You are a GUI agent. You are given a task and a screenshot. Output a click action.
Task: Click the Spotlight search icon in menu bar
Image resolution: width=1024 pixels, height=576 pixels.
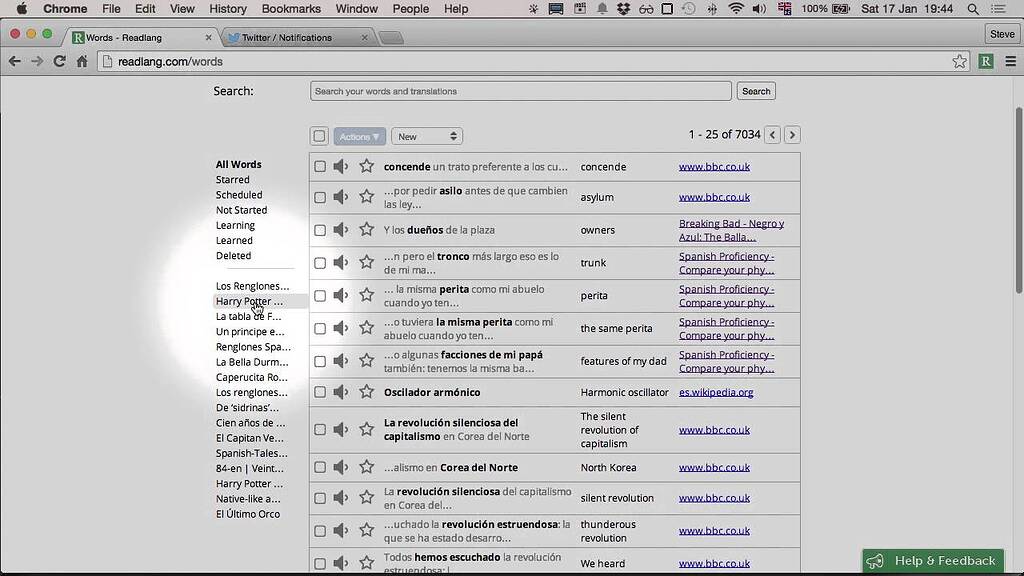click(x=972, y=9)
